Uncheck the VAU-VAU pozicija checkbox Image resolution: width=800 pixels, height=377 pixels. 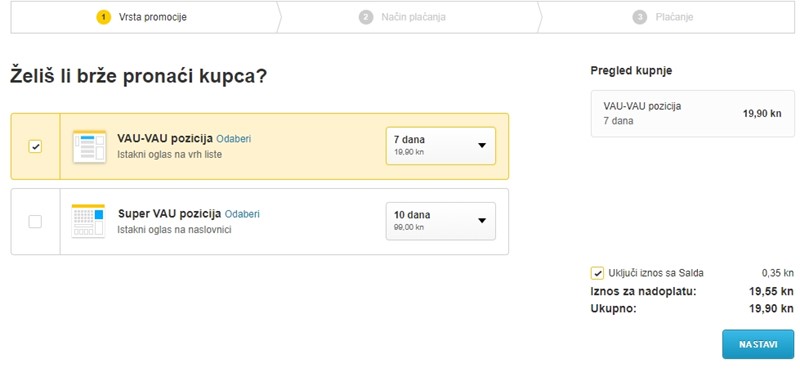35,147
